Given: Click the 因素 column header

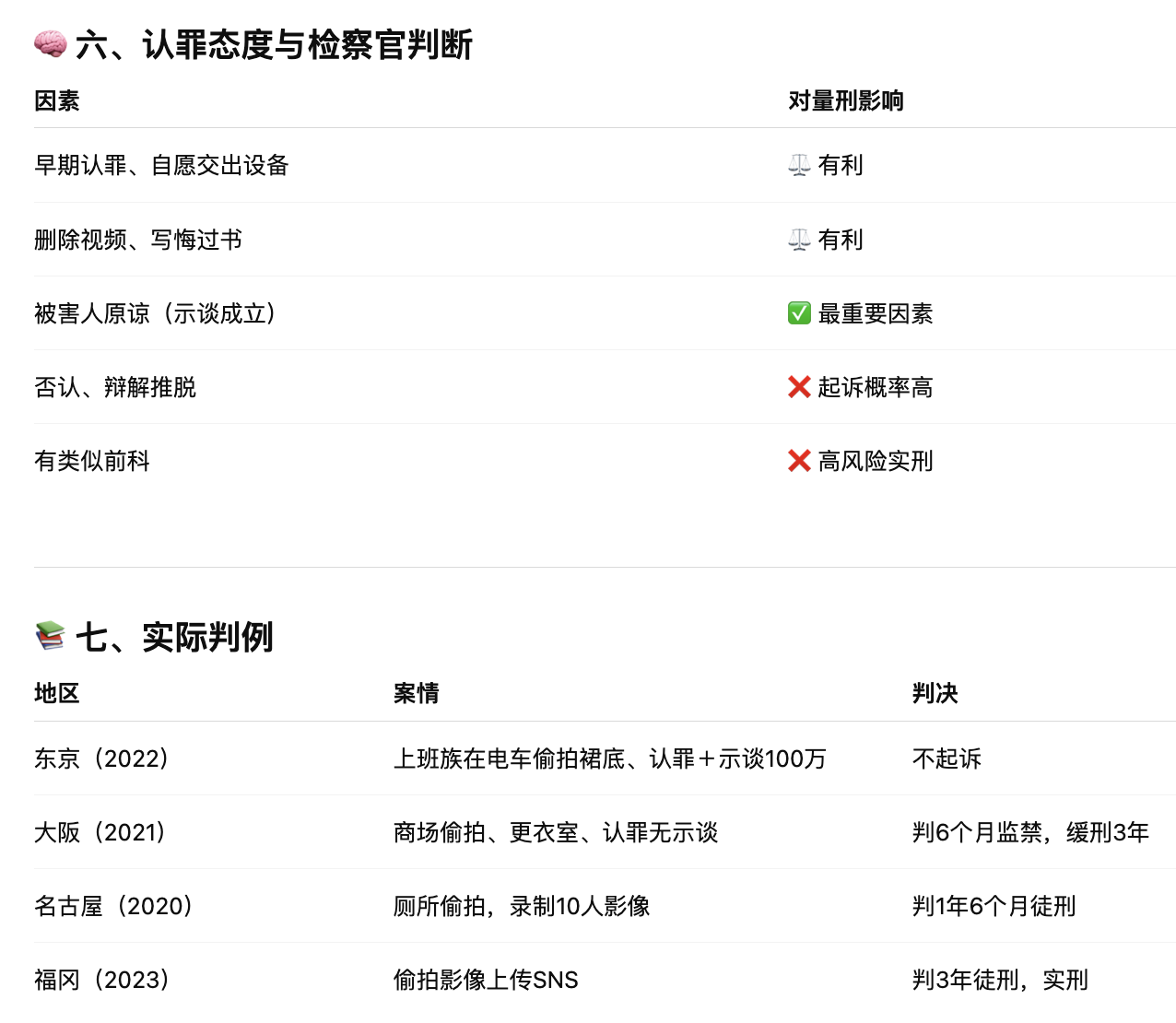Looking at the screenshot, I should pyautogui.click(x=57, y=101).
